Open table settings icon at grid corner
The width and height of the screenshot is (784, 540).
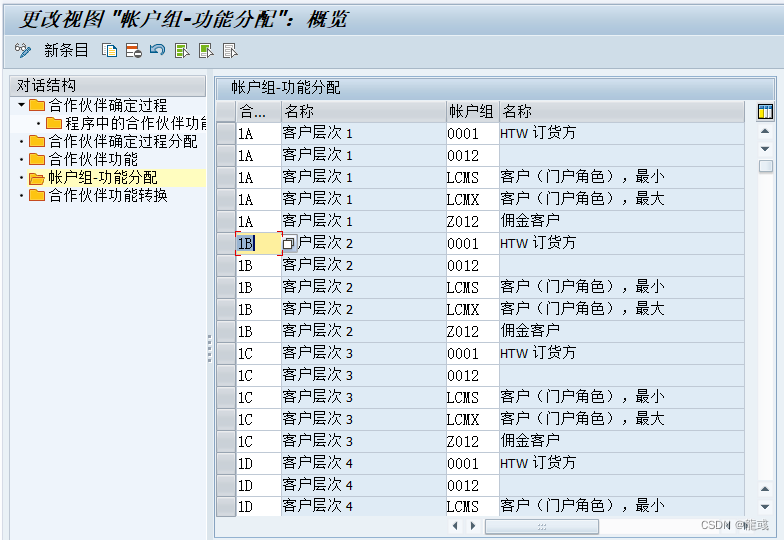click(765, 112)
